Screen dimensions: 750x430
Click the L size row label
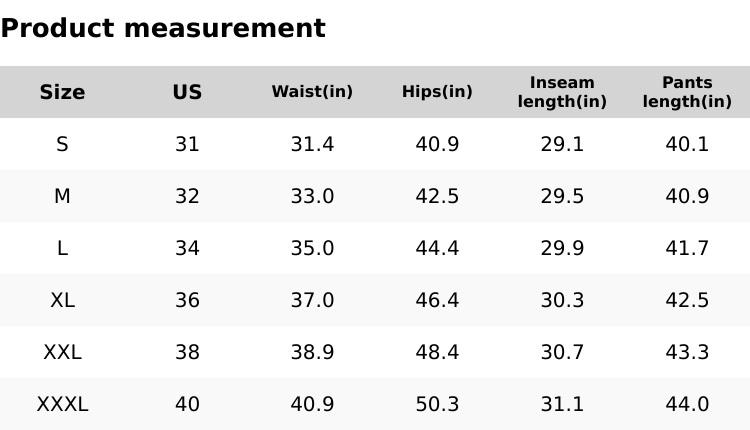click(62, 248)
